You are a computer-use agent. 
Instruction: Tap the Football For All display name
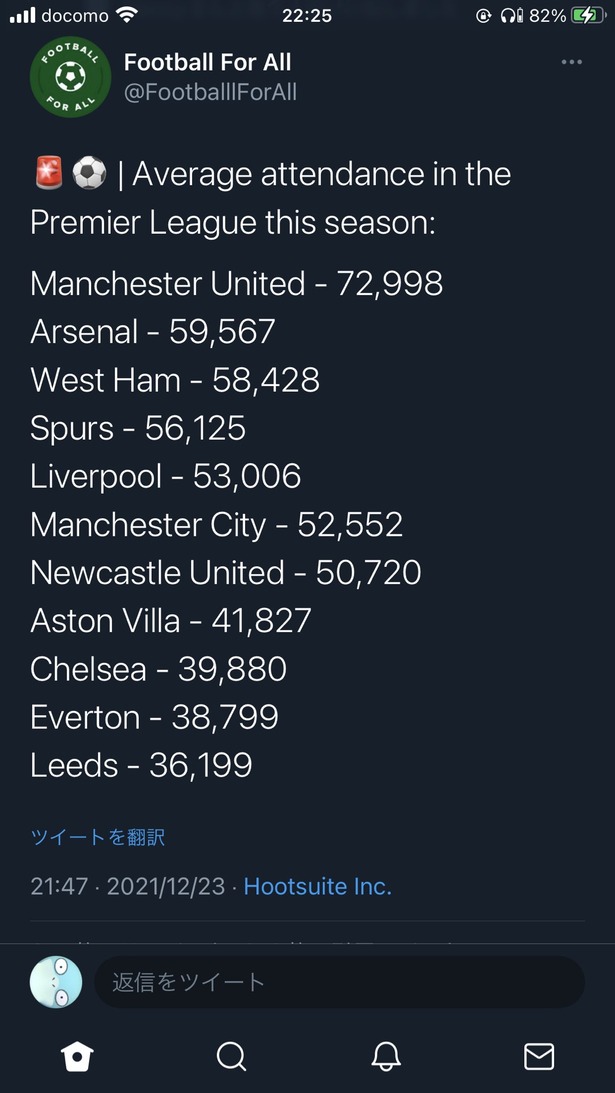pos(207,62)
